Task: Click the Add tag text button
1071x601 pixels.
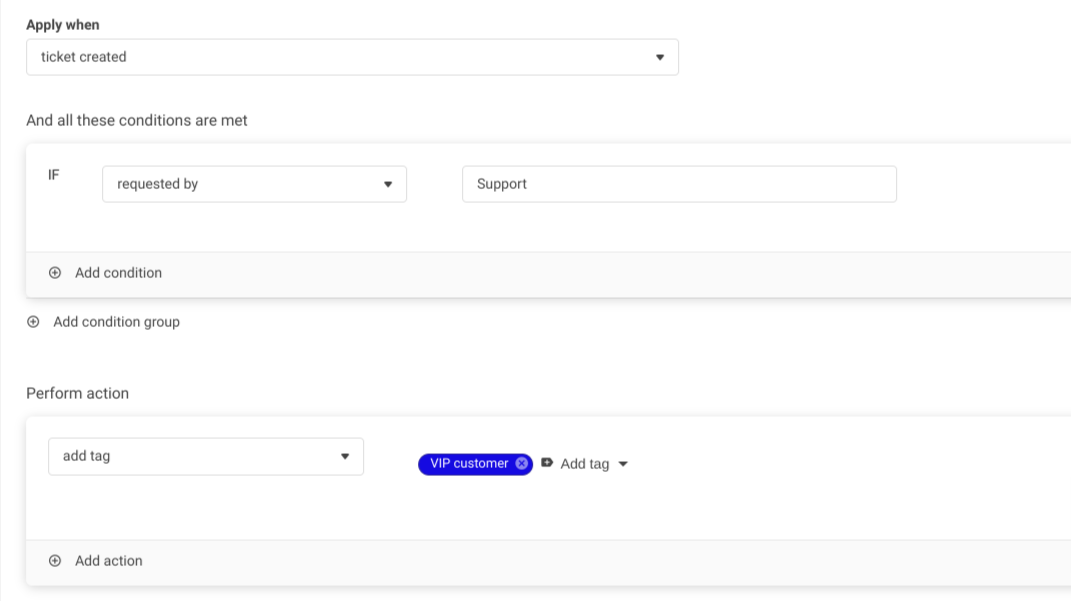Action: pyautogui.click(x=584, y=464)
